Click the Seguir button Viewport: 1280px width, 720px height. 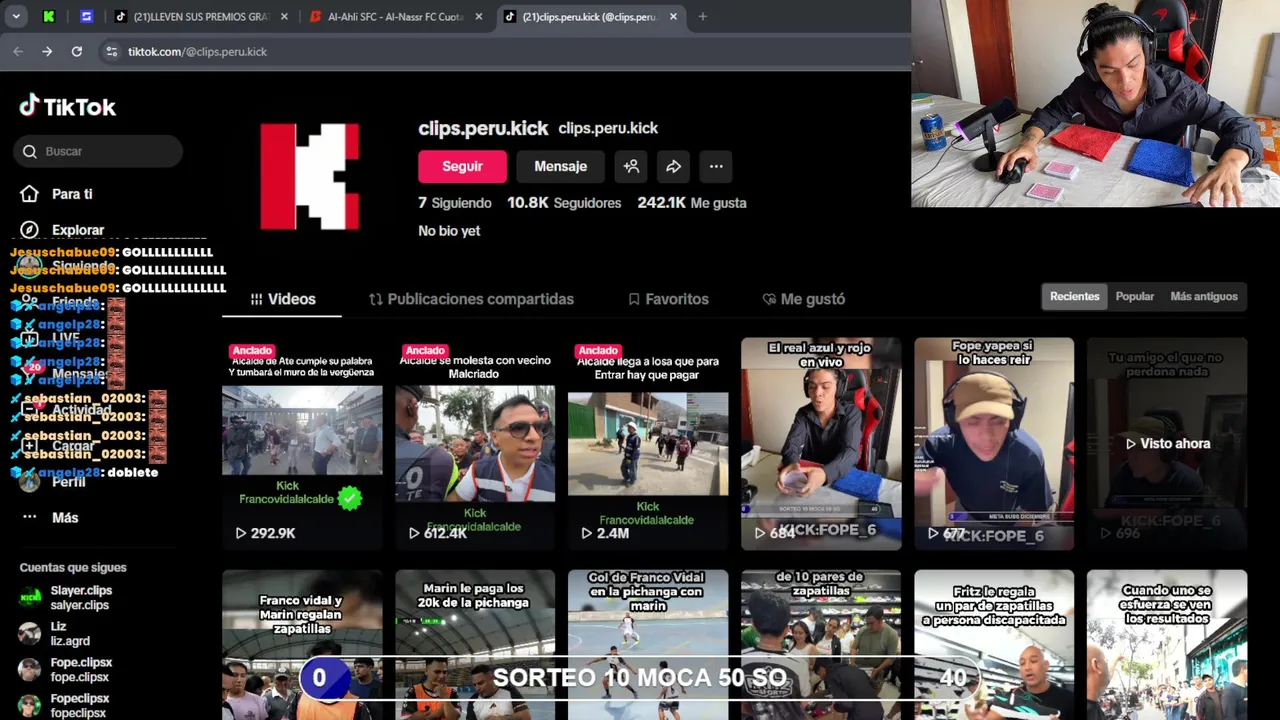462,166
